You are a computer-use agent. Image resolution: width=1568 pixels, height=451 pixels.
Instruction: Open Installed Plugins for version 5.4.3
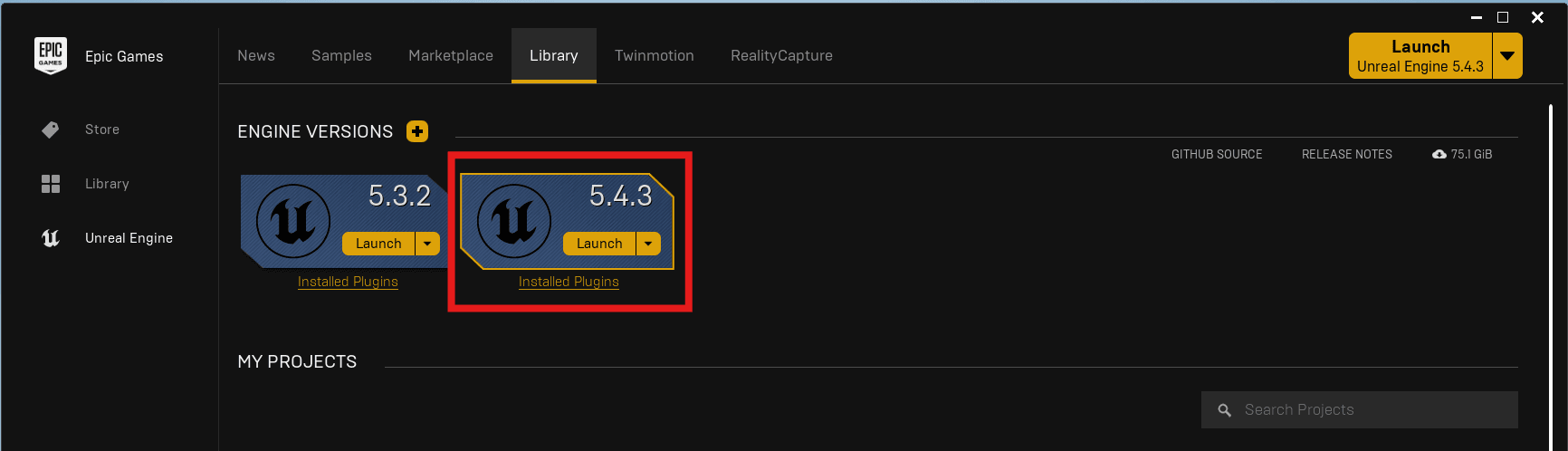pos(569,282)
